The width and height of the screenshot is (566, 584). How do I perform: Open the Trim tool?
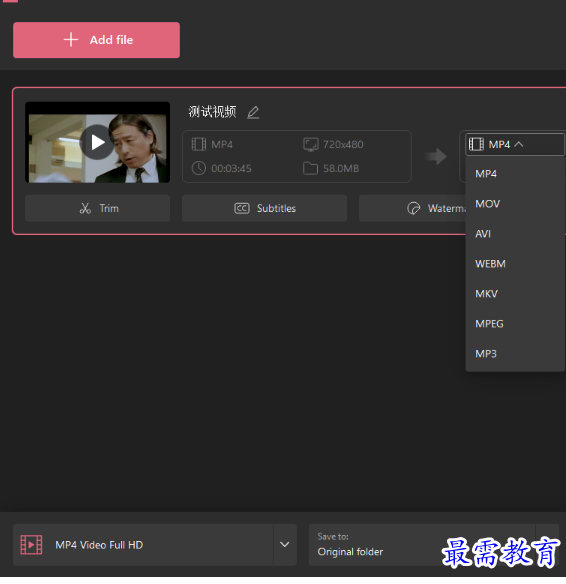pyautogui.click(x=98, y=208)
